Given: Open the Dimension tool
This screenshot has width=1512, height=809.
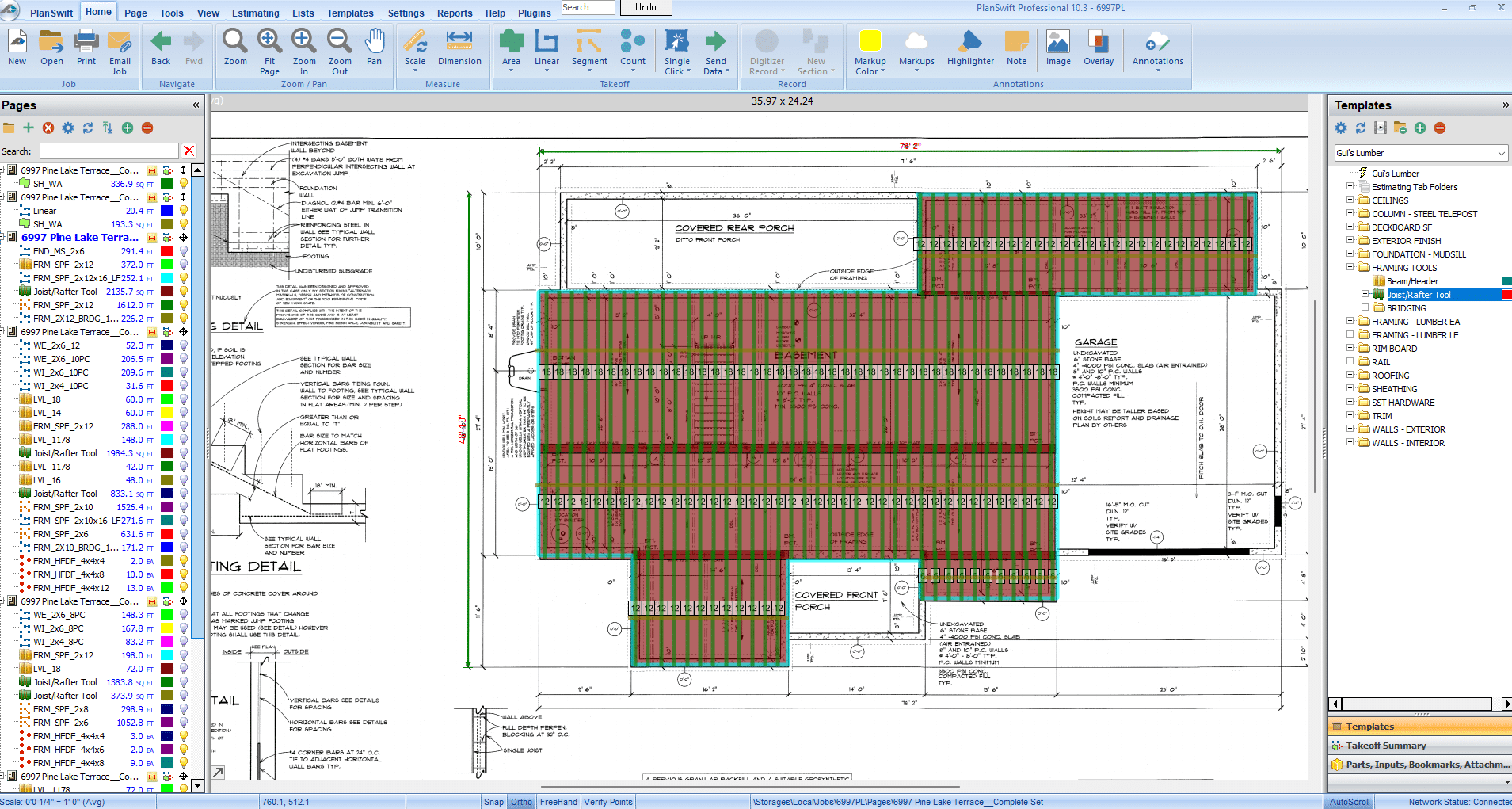Looking at the screenshot, I should [459, 49].
